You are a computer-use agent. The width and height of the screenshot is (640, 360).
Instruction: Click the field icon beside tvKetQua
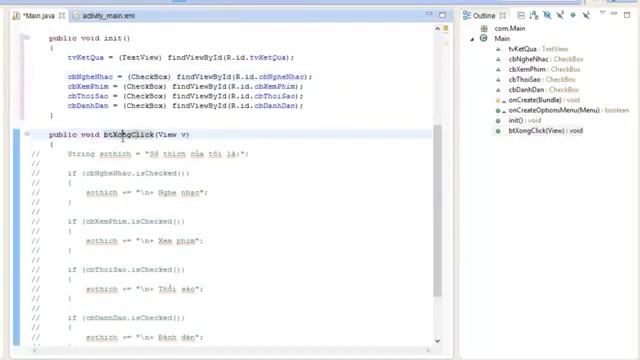click(x=498, y=49)
